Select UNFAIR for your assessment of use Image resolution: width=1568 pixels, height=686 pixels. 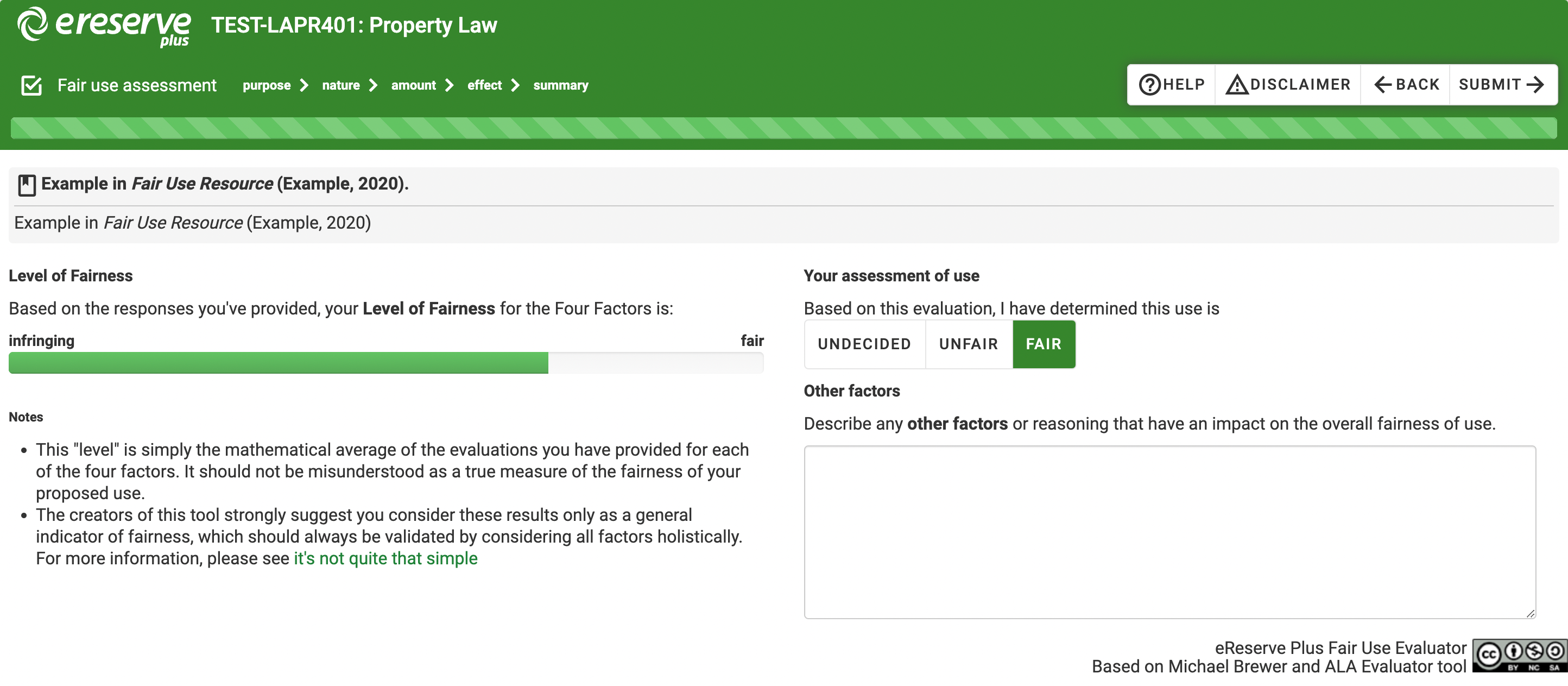(968, 344)
